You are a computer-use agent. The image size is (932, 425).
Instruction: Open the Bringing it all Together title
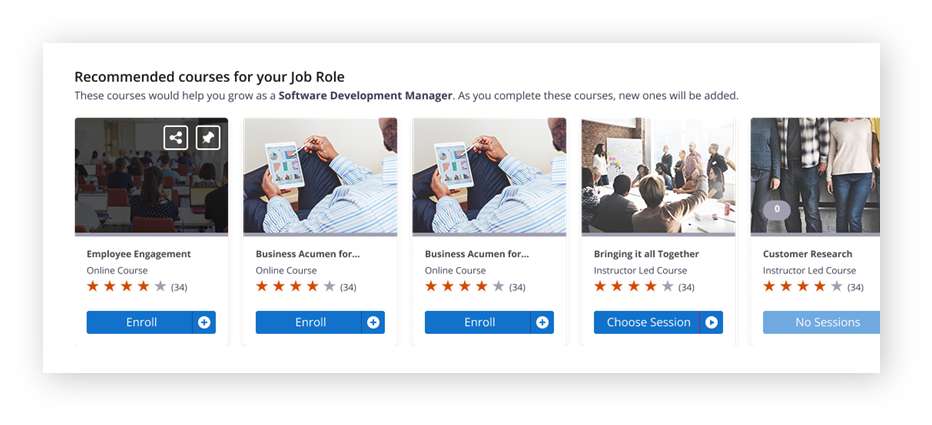[646, 254]
